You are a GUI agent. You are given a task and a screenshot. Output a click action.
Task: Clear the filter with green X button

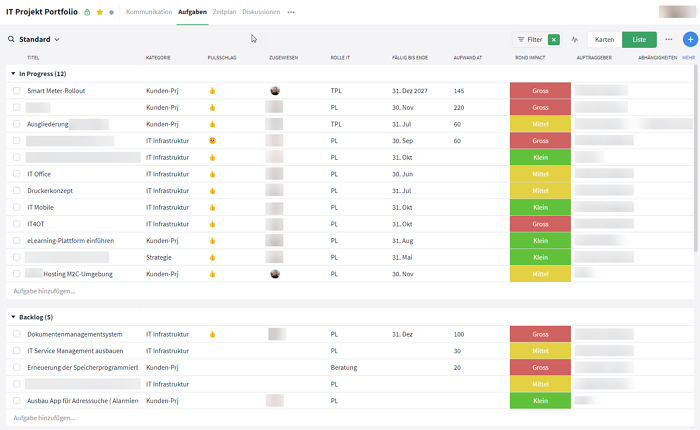[x=554, y=40]
